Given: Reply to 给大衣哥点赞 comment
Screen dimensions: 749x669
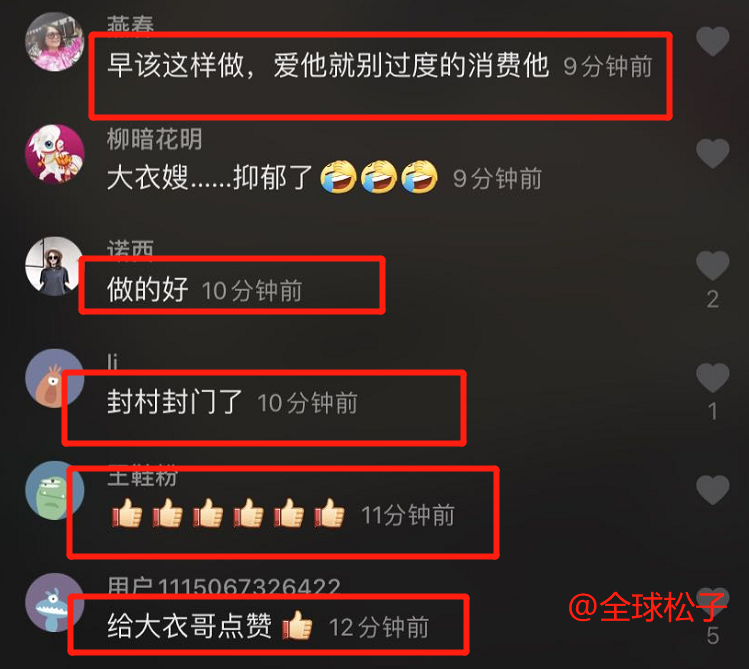Looking at the screenshot, I should coord(210,626).
